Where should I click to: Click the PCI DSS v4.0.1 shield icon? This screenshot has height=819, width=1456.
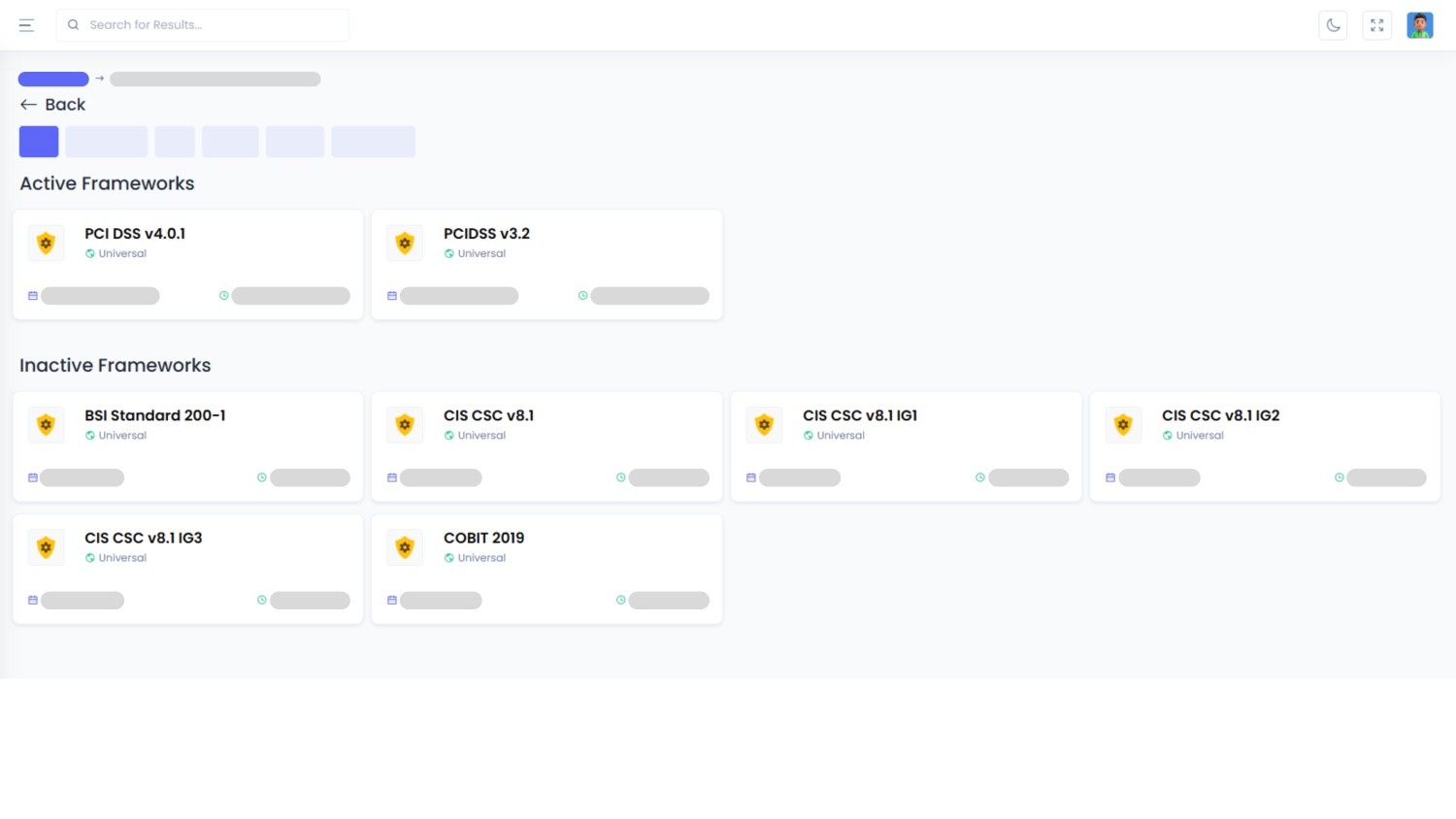coord(46,243)
